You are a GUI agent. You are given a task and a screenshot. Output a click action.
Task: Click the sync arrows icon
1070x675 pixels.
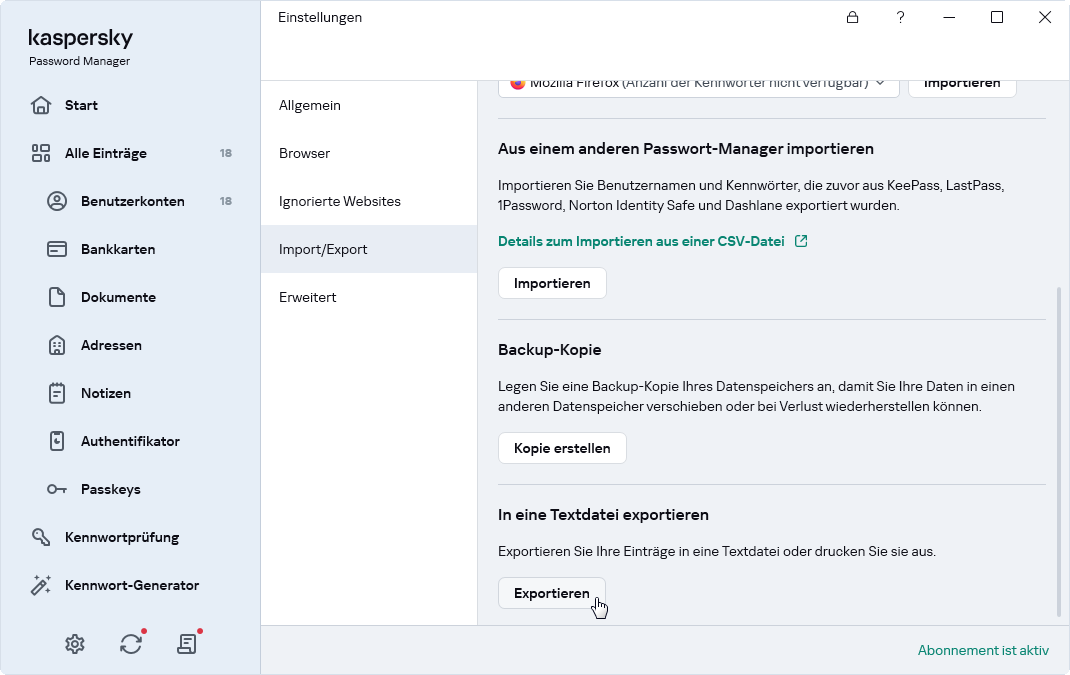pos(131,644)
